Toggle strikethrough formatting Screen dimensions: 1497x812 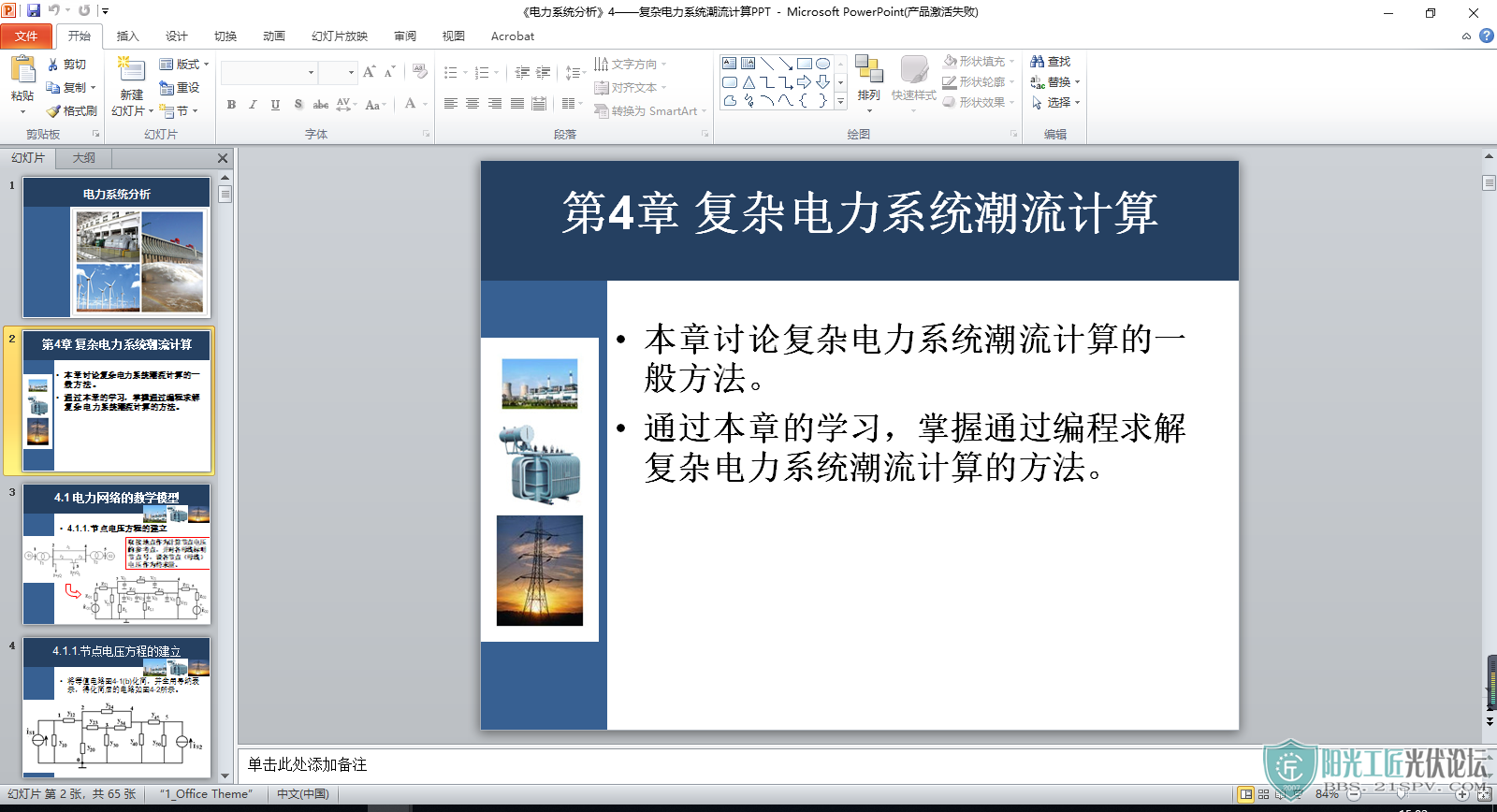[320, 104]
